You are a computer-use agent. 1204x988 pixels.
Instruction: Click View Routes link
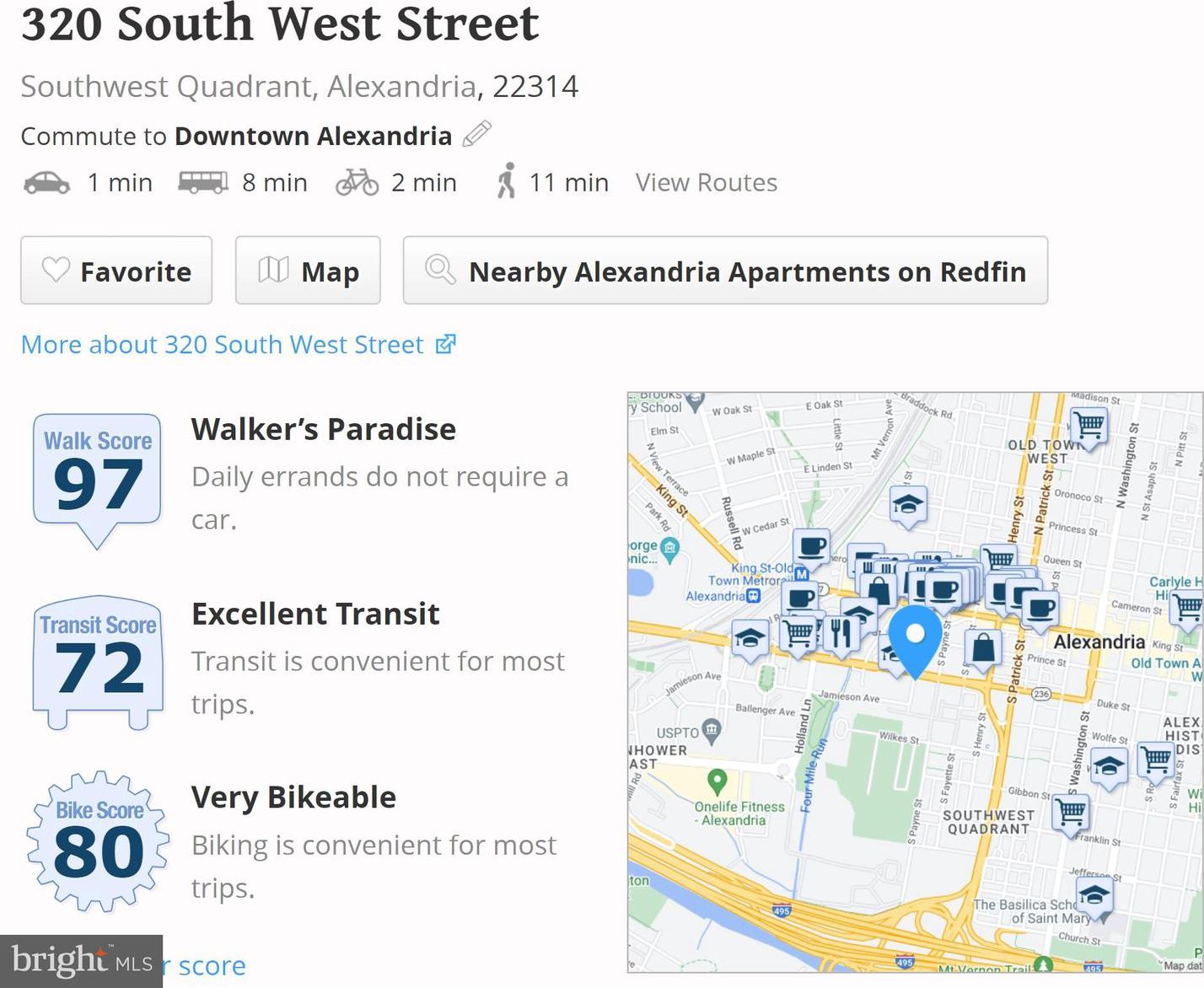coord(706,182)
